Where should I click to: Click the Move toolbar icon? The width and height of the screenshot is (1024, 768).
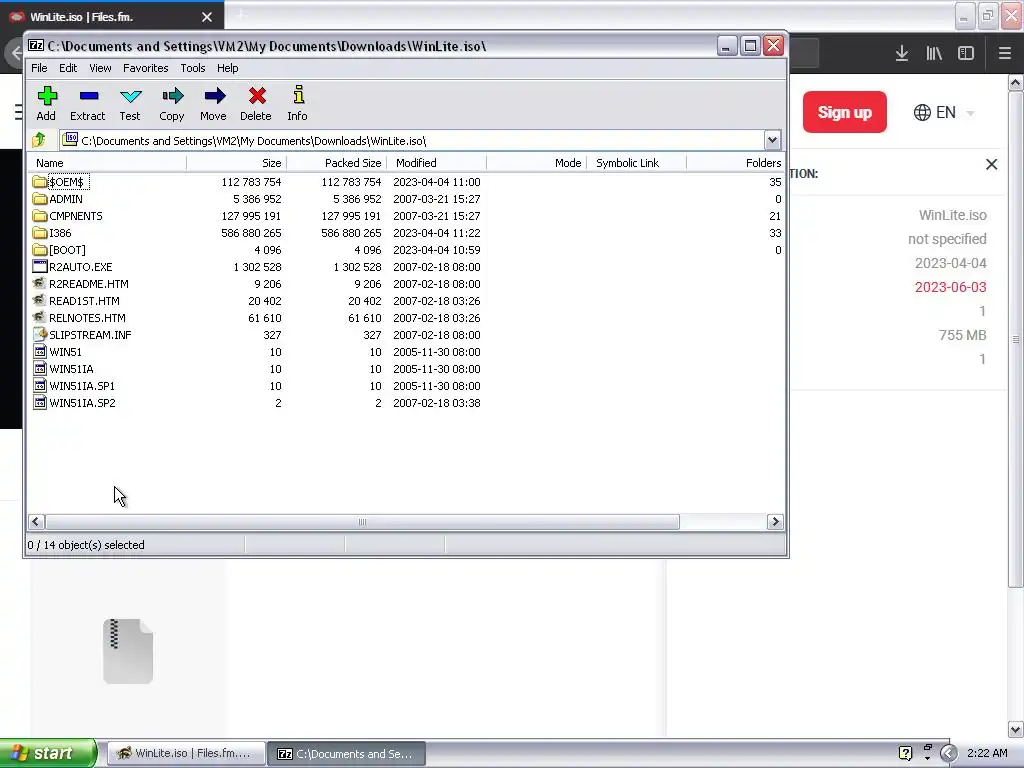point(214,96)
